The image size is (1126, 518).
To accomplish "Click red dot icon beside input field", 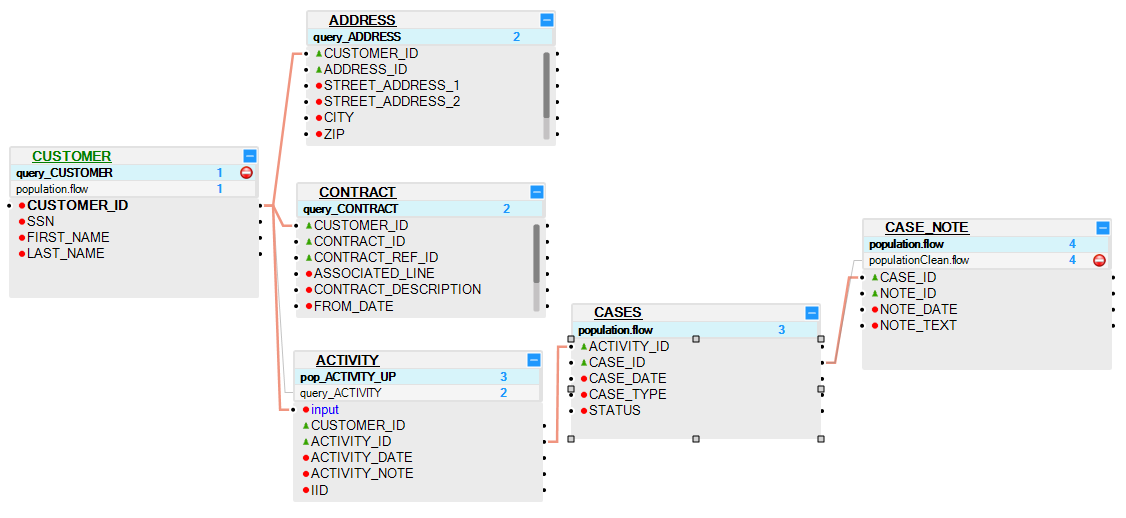I will coord(305,409).
